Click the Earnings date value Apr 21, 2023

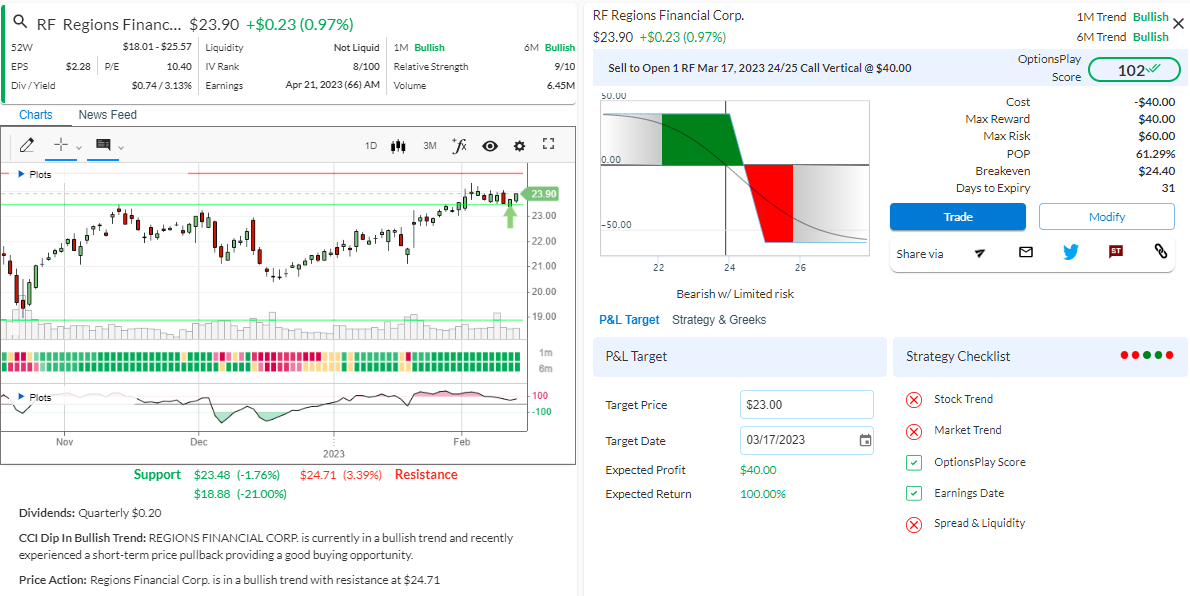coord(332,86)
